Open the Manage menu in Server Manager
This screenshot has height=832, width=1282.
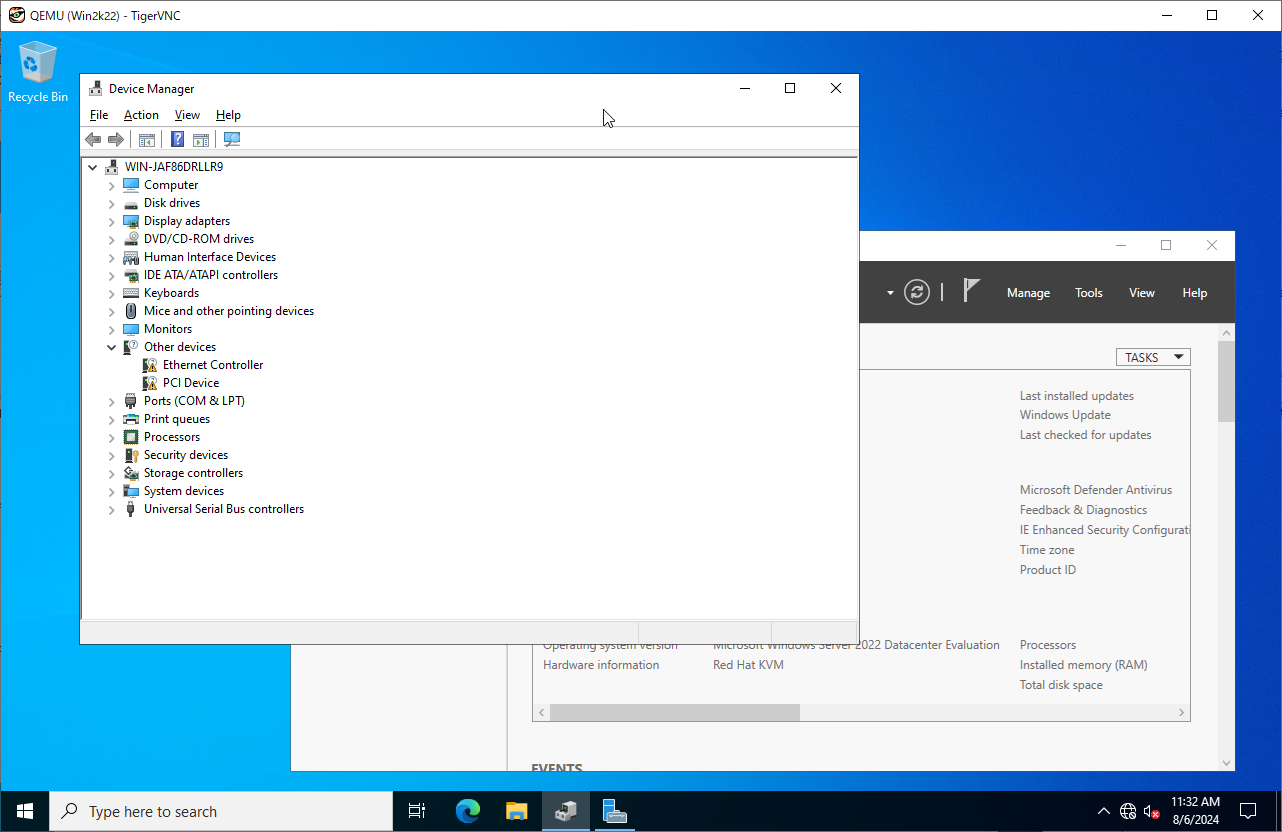1028,293
